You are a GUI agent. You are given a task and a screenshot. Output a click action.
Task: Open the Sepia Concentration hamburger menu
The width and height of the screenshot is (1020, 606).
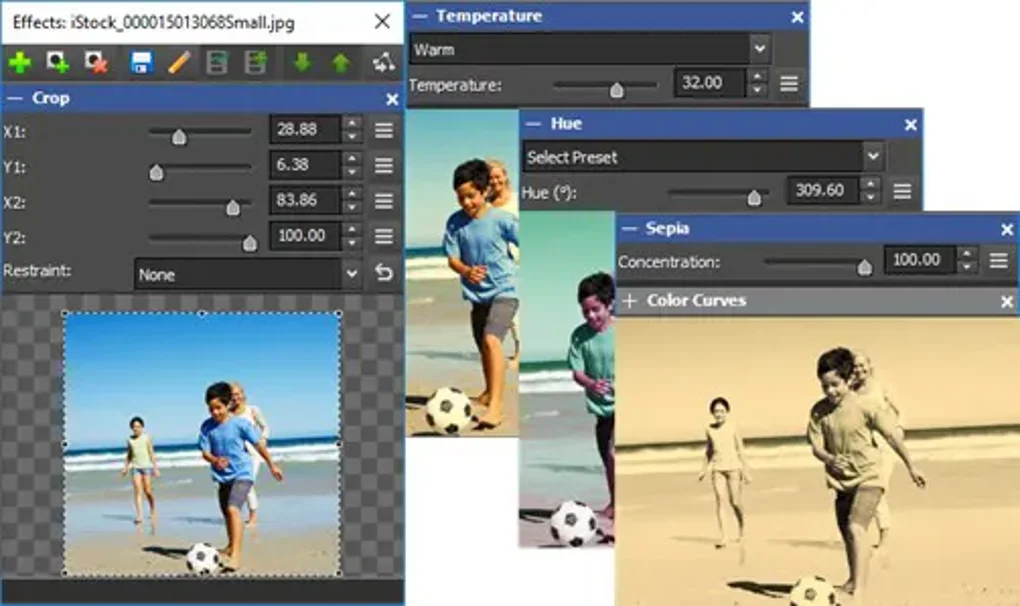tap(999, 261)
